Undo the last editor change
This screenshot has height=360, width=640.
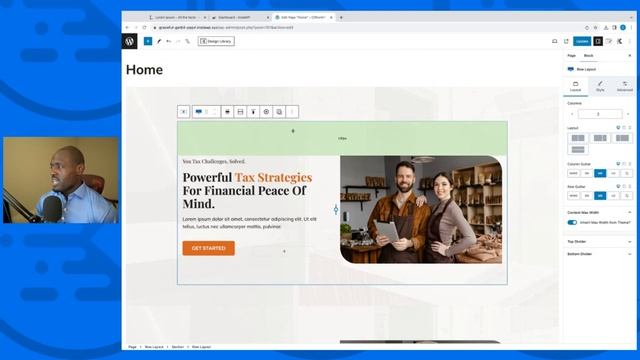[x=169, y=41]
